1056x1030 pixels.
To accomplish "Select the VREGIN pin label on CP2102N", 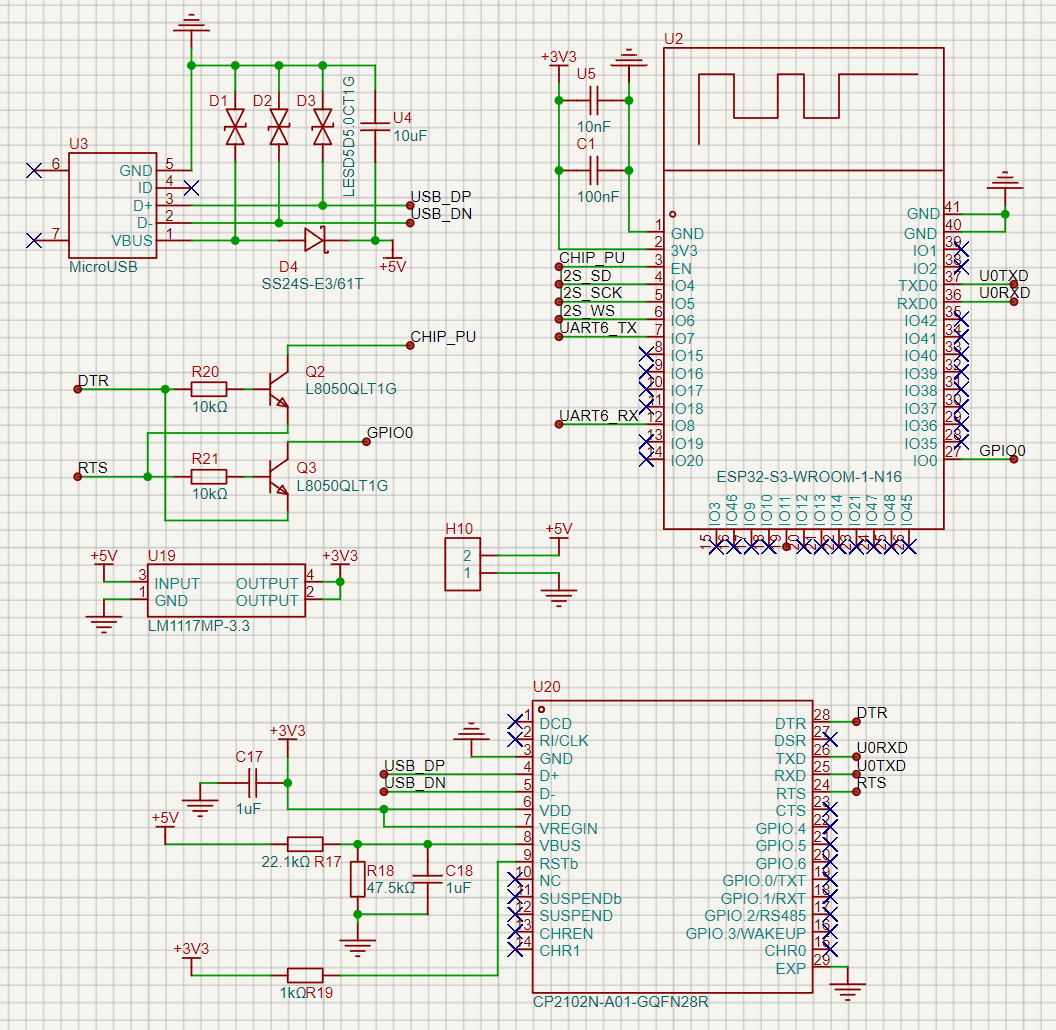I will click(568, 829).
